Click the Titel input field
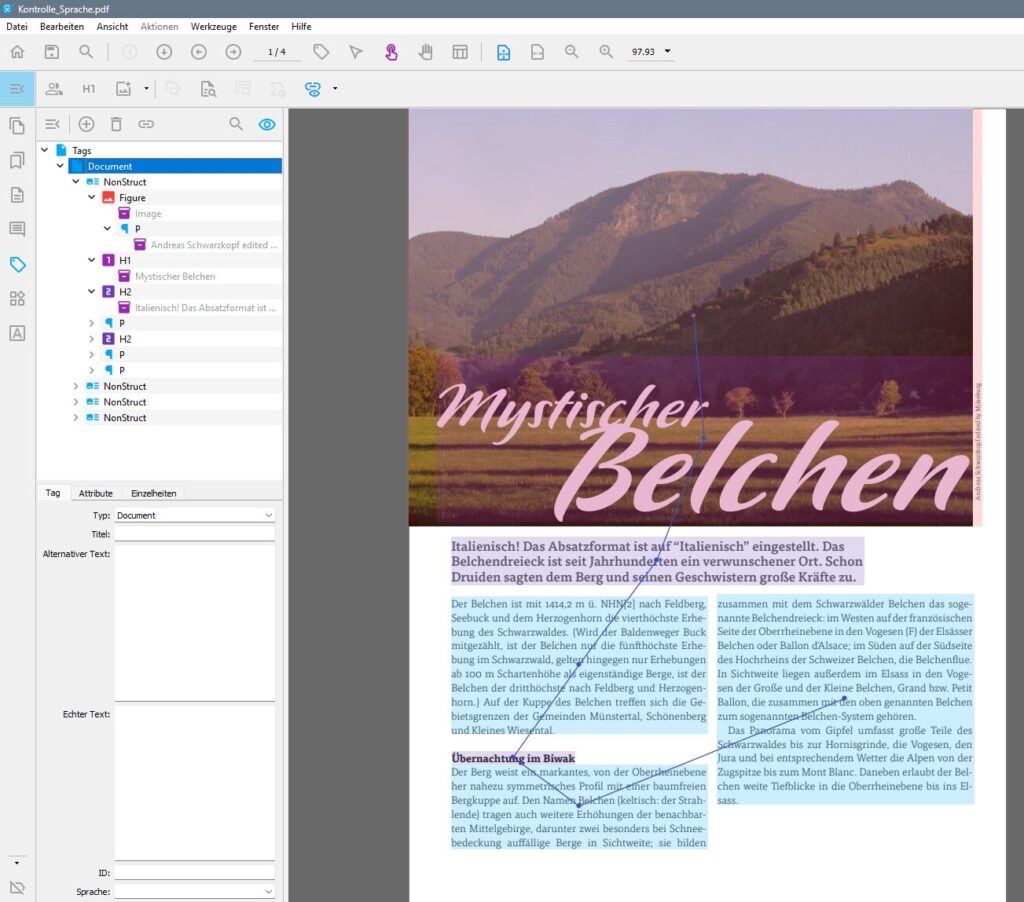 [194, 534]
